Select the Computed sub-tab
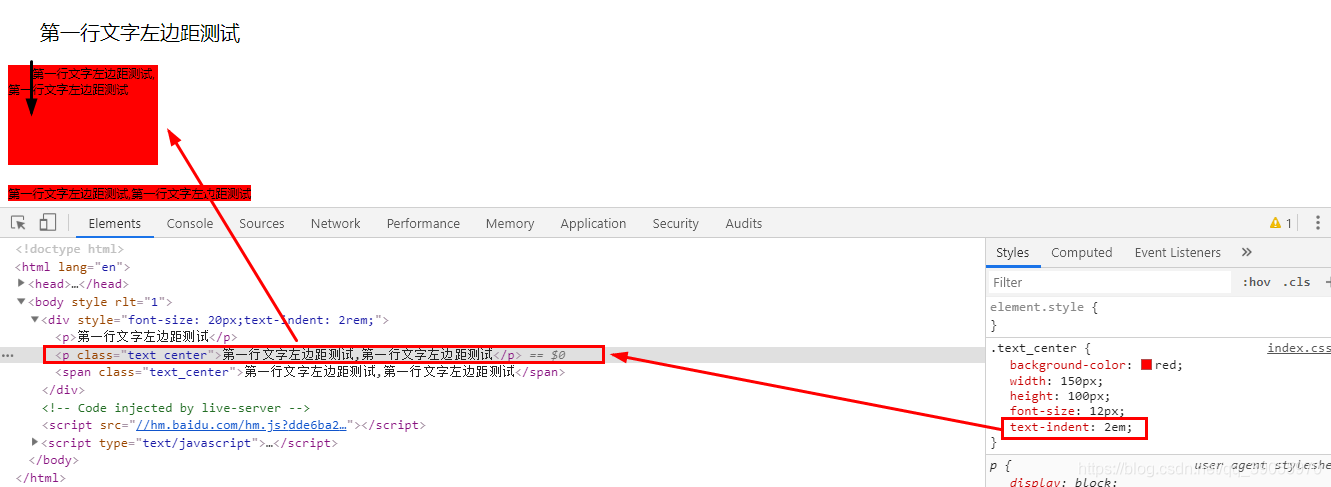This screenshot has height=487, width=1331. (1081, 252)
